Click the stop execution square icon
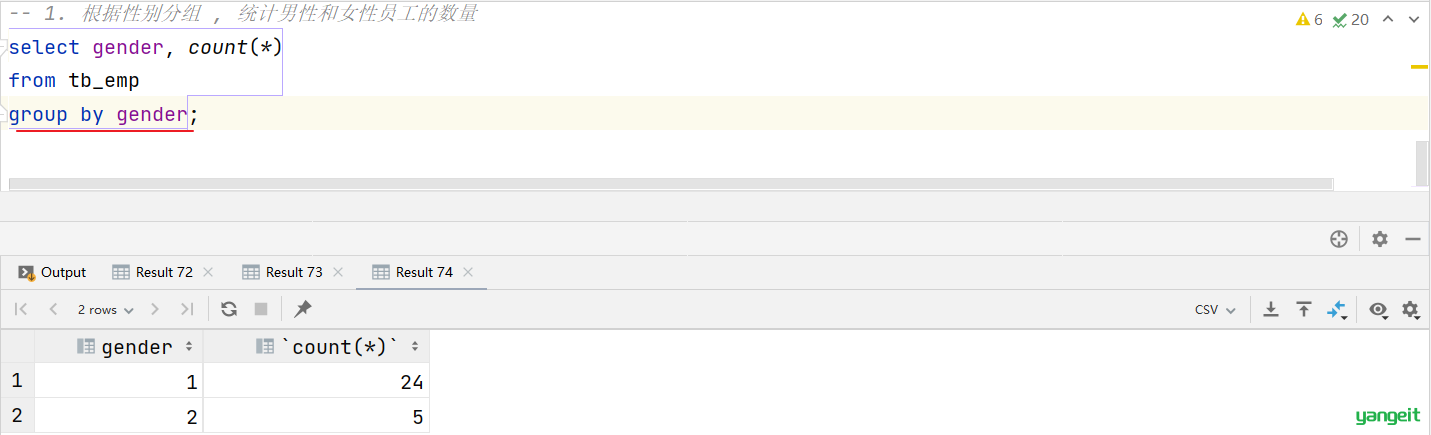Screen dimensions: 1431x435 (x=261, y=309)
